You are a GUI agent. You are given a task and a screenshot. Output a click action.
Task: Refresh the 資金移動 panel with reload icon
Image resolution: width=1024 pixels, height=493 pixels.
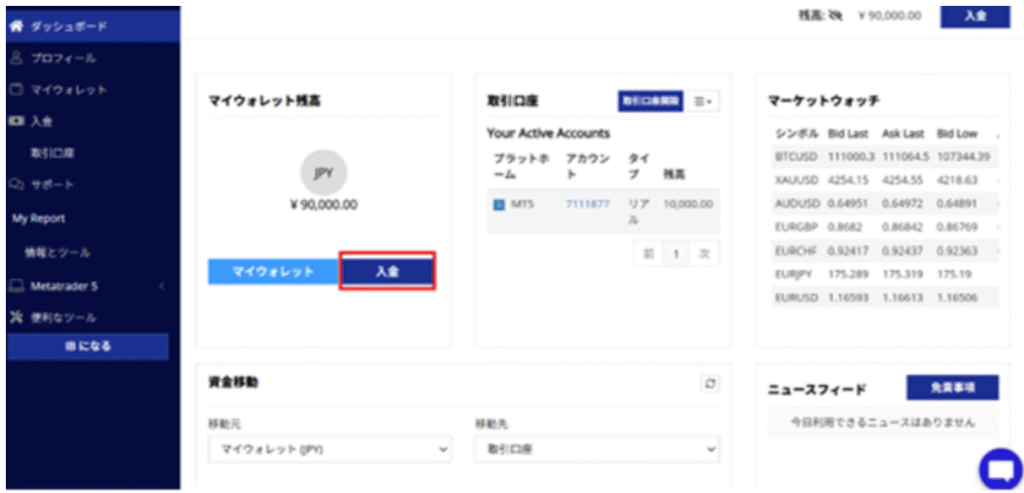click(x=710, y=383)
